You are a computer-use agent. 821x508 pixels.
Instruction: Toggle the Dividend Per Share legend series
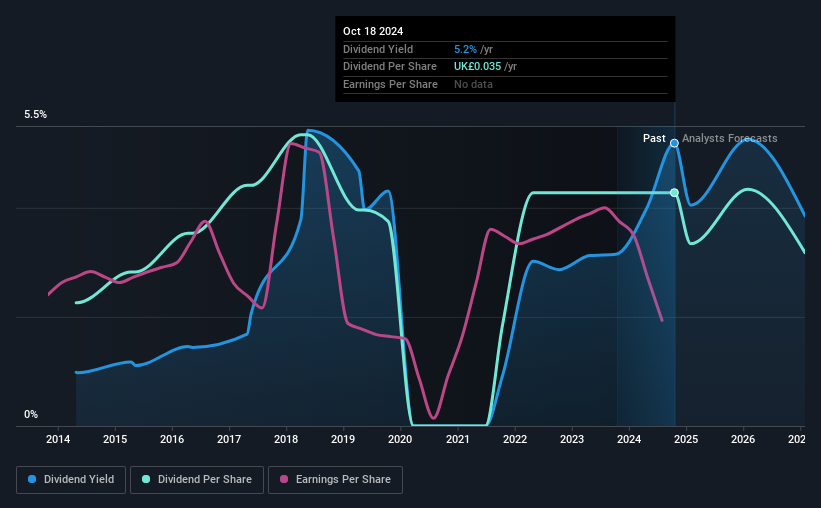point(197,480)
